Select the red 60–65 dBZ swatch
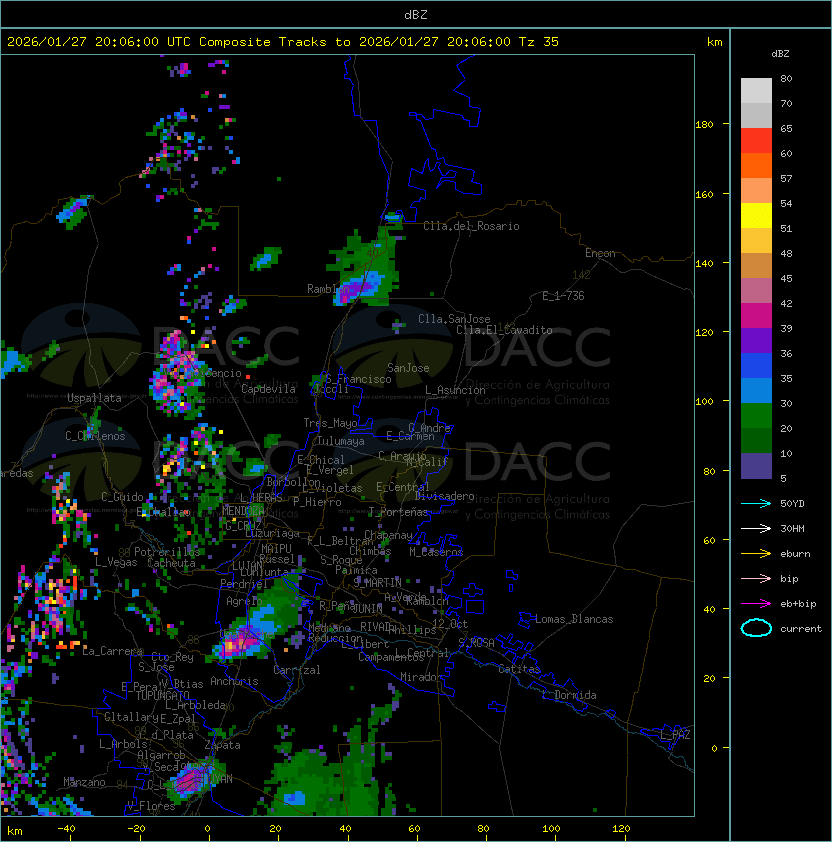 click(756, 141)
